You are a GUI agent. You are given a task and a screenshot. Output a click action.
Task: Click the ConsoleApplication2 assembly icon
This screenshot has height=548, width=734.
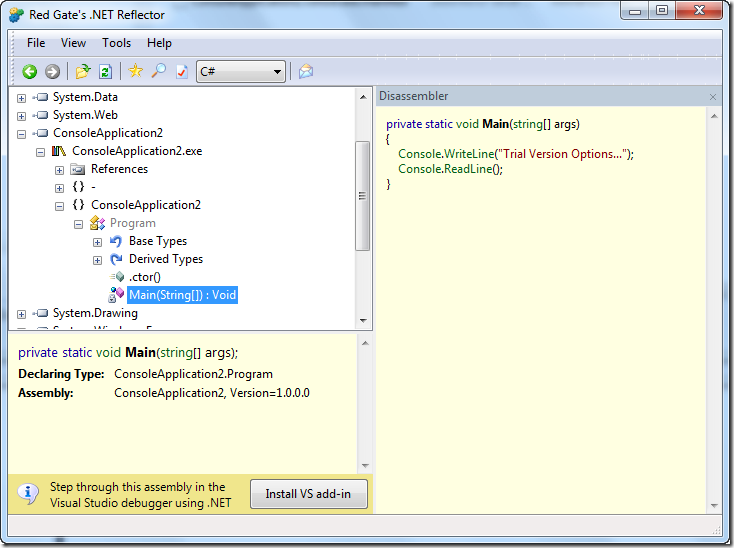(41, 133)
